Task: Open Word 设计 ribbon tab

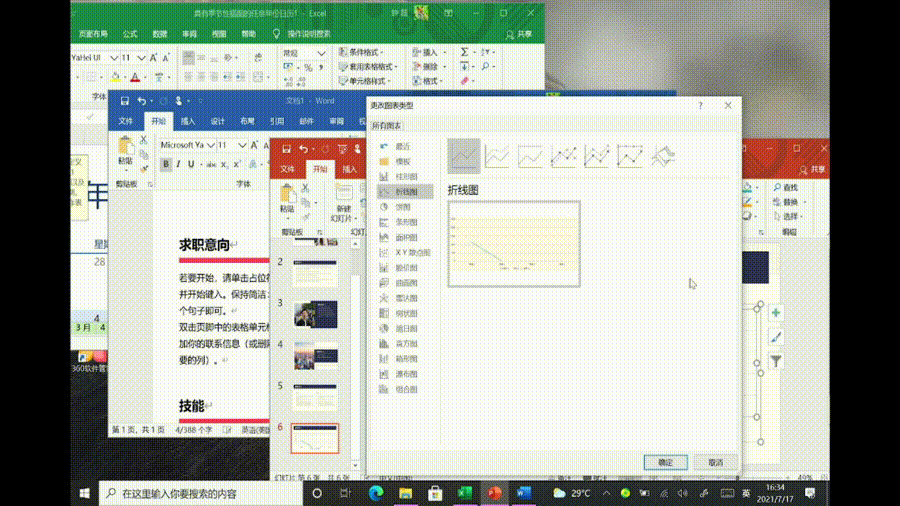Action: pos(218,121)
